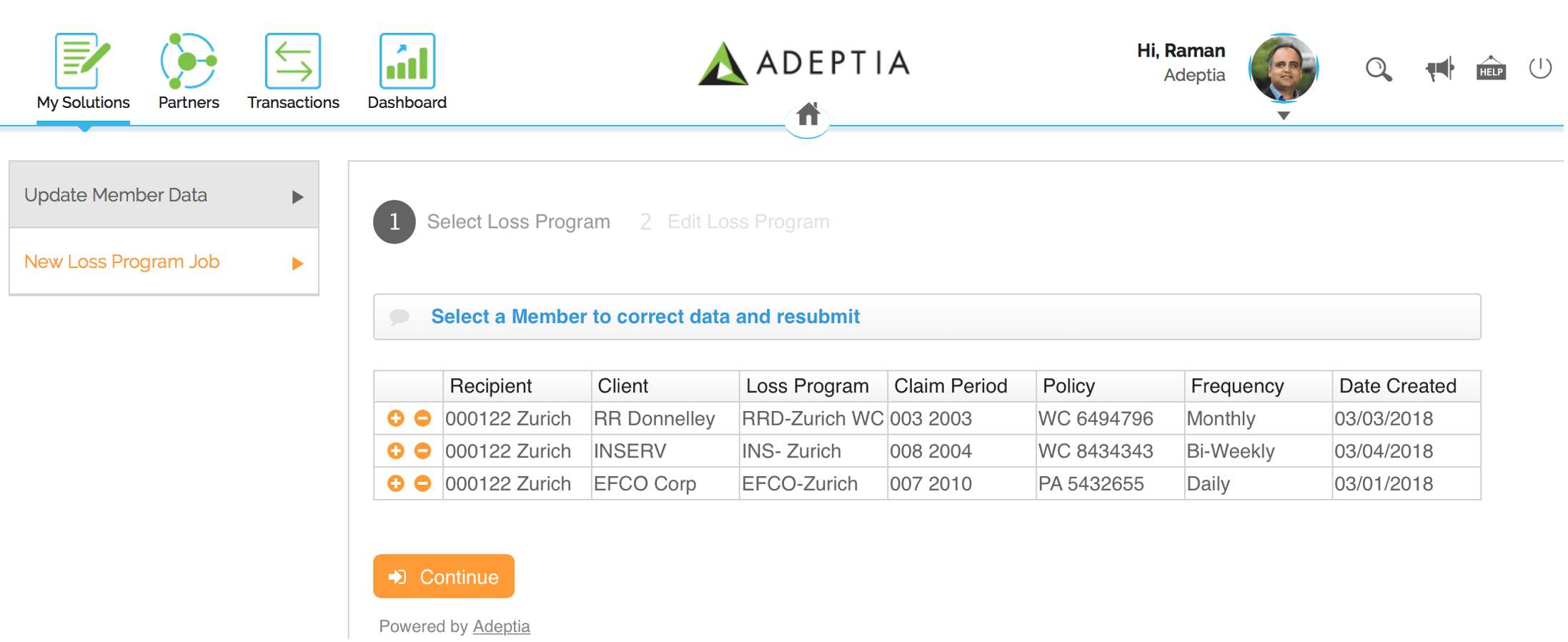The height and width of the screenshot is (642, 1568).
Task: Go to Transactions icon
Action: 293,61
